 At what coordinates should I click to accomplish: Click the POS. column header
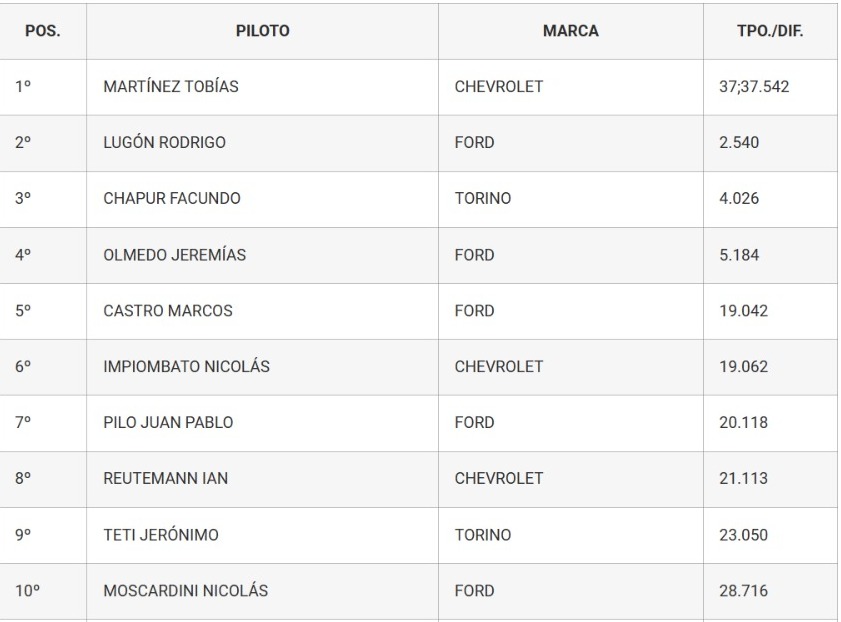click(42, 31)
